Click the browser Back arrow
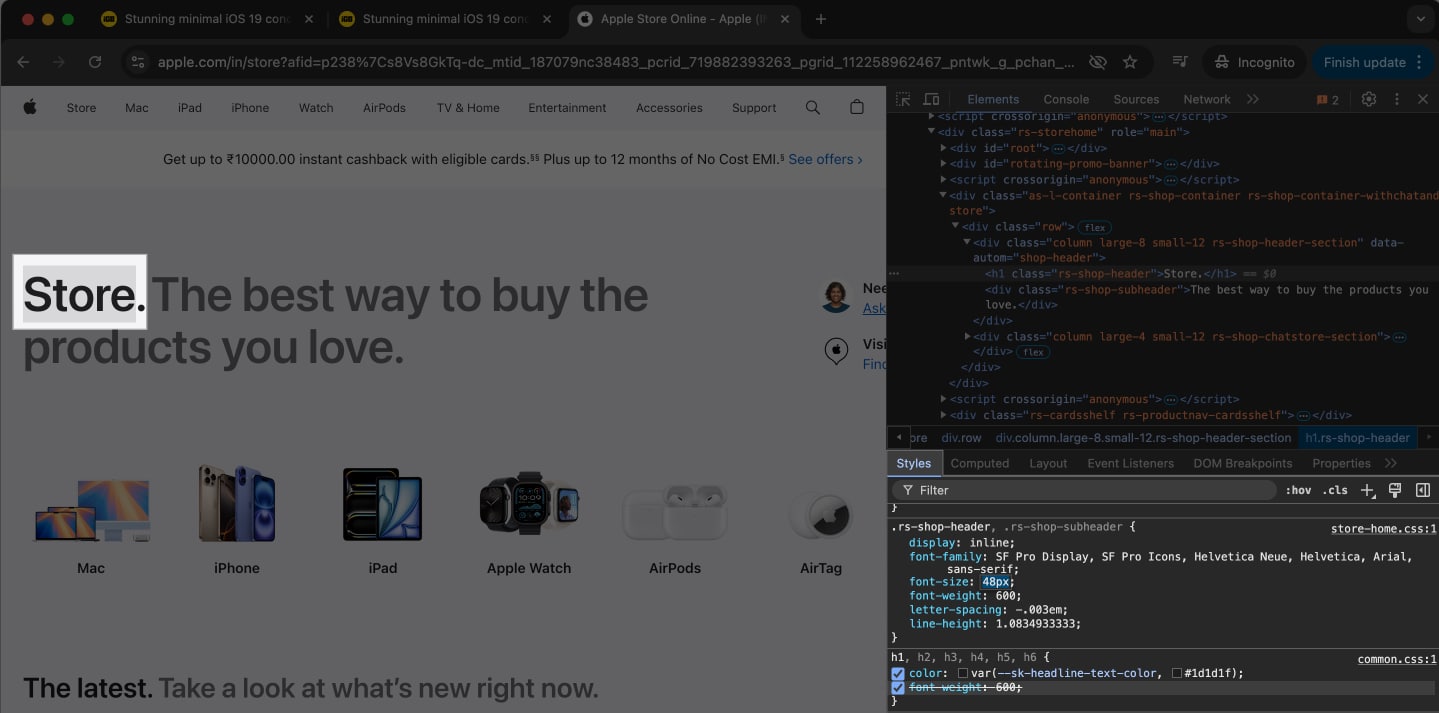The height and width of the screenshot is (713, 1439). click(23, 62)
